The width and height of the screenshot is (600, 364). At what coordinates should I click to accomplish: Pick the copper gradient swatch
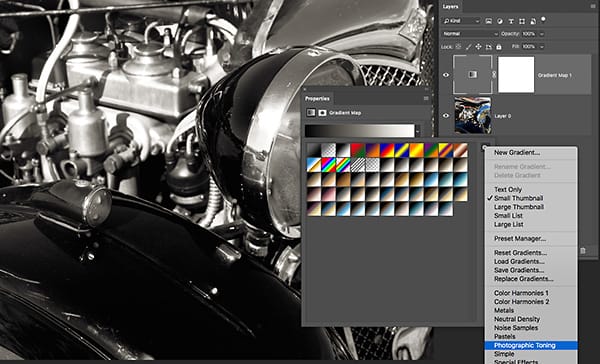pos(460,150)
